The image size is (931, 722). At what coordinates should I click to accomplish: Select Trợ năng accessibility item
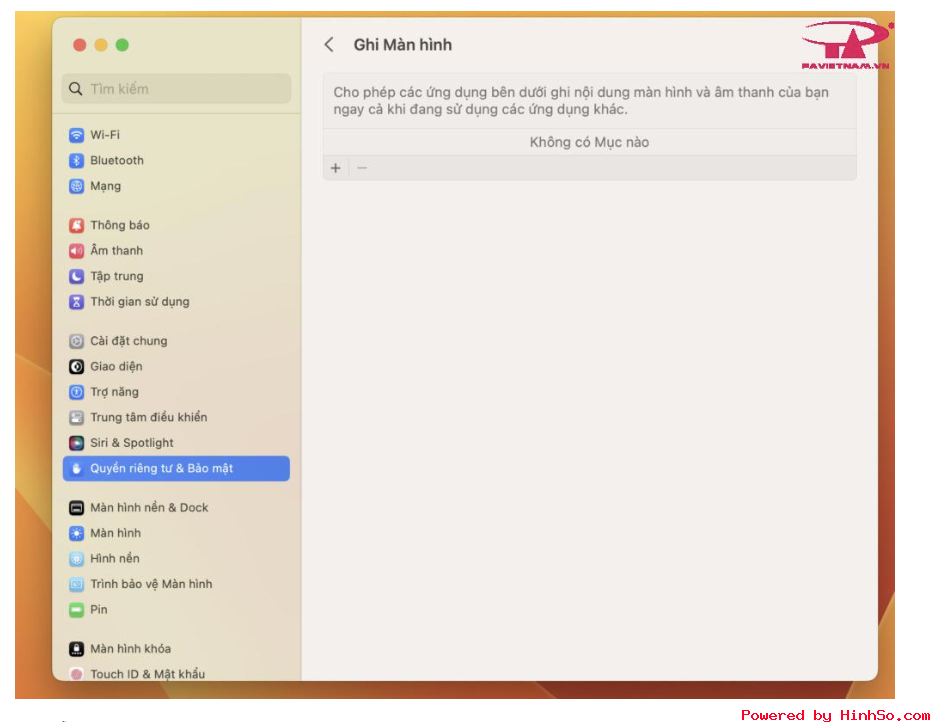pos(114,392)
